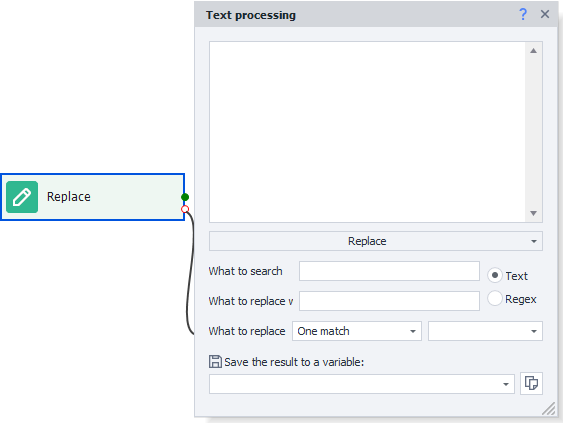Click the green success output connector dot
The height and width of the screenshot is (423, 563).
[185, 197]
